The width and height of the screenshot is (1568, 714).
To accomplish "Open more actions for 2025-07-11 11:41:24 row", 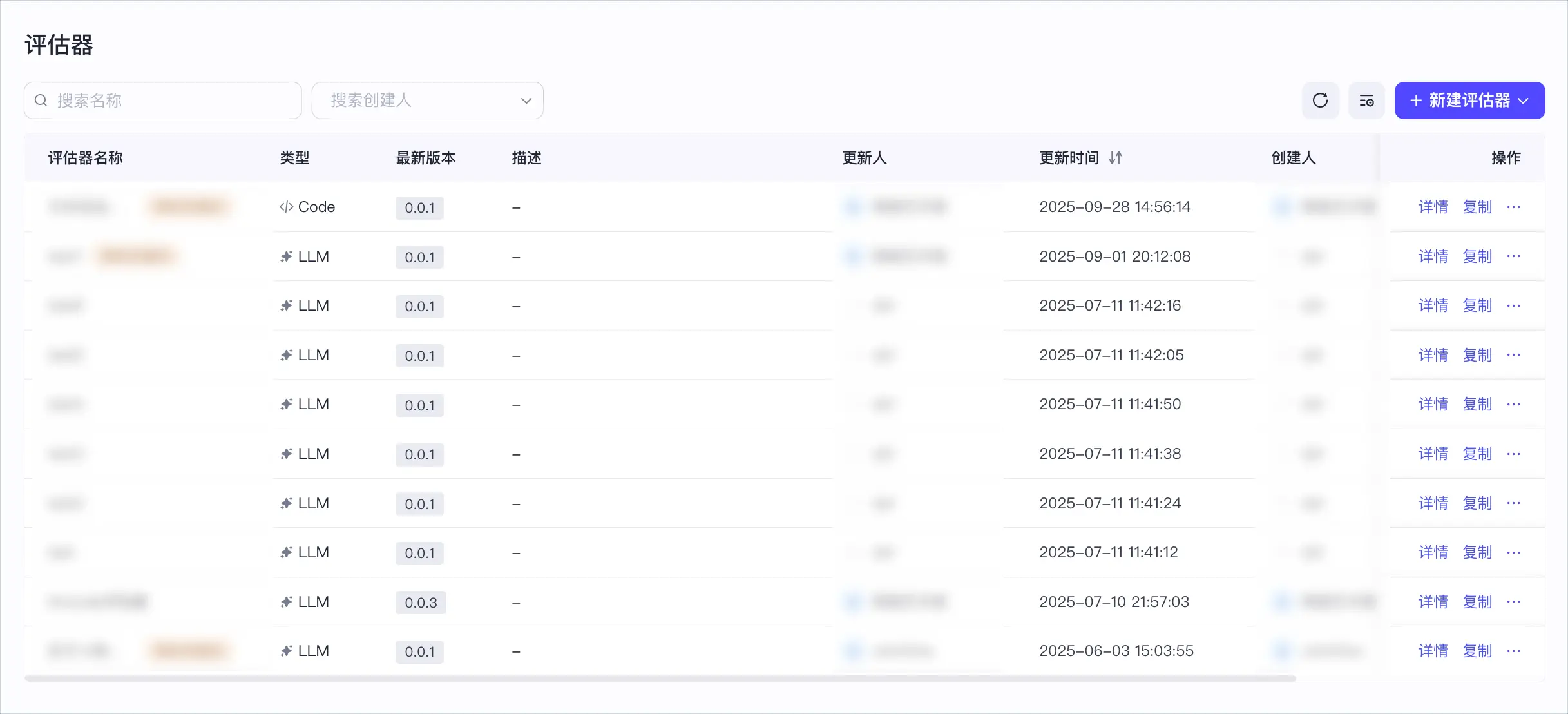I will click(1513, 503).
